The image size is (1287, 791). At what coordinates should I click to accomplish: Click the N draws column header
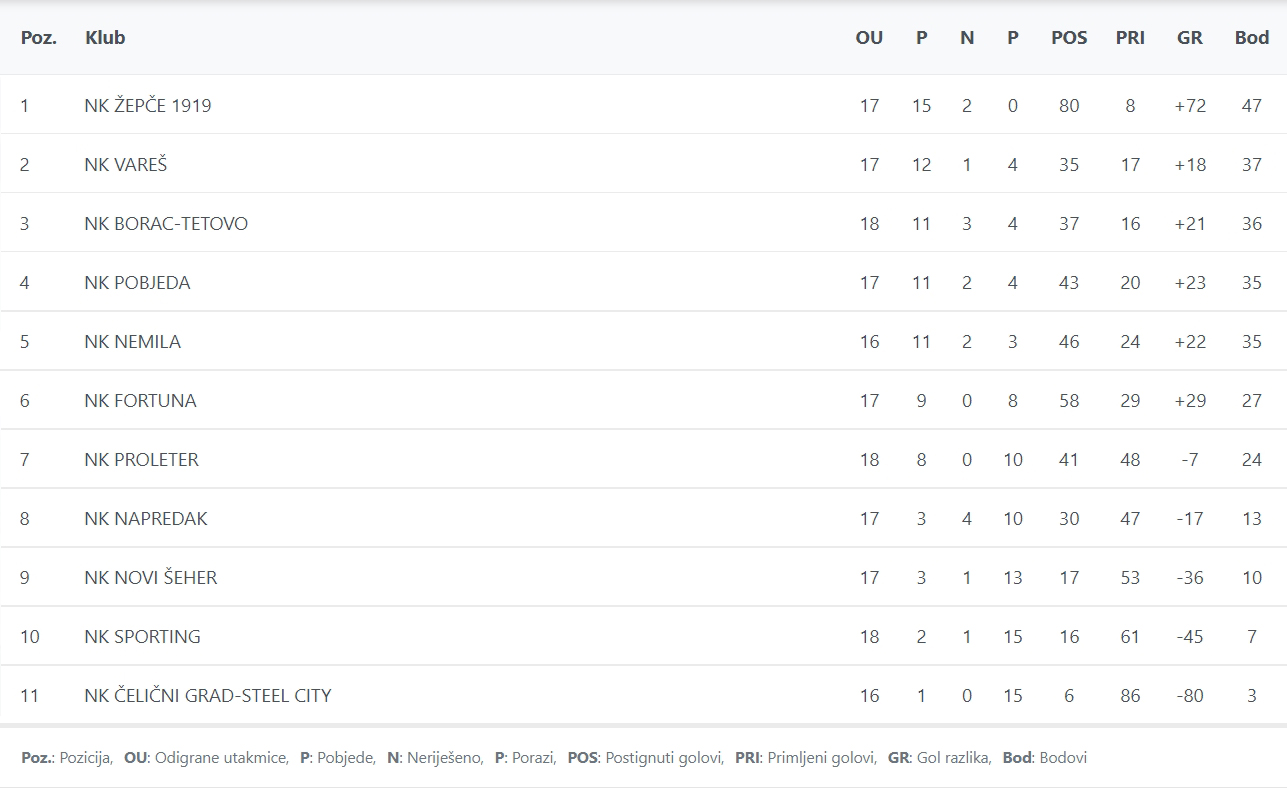pos(966,38)
